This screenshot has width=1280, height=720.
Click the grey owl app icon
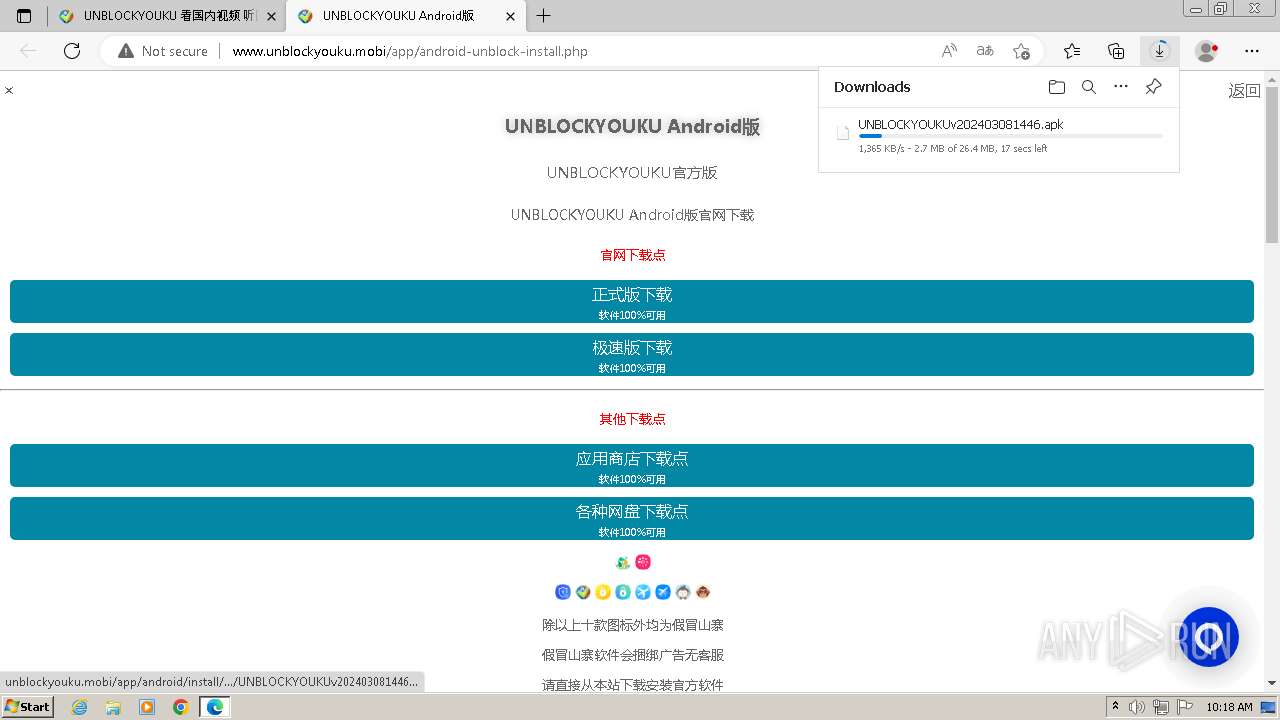683,592
